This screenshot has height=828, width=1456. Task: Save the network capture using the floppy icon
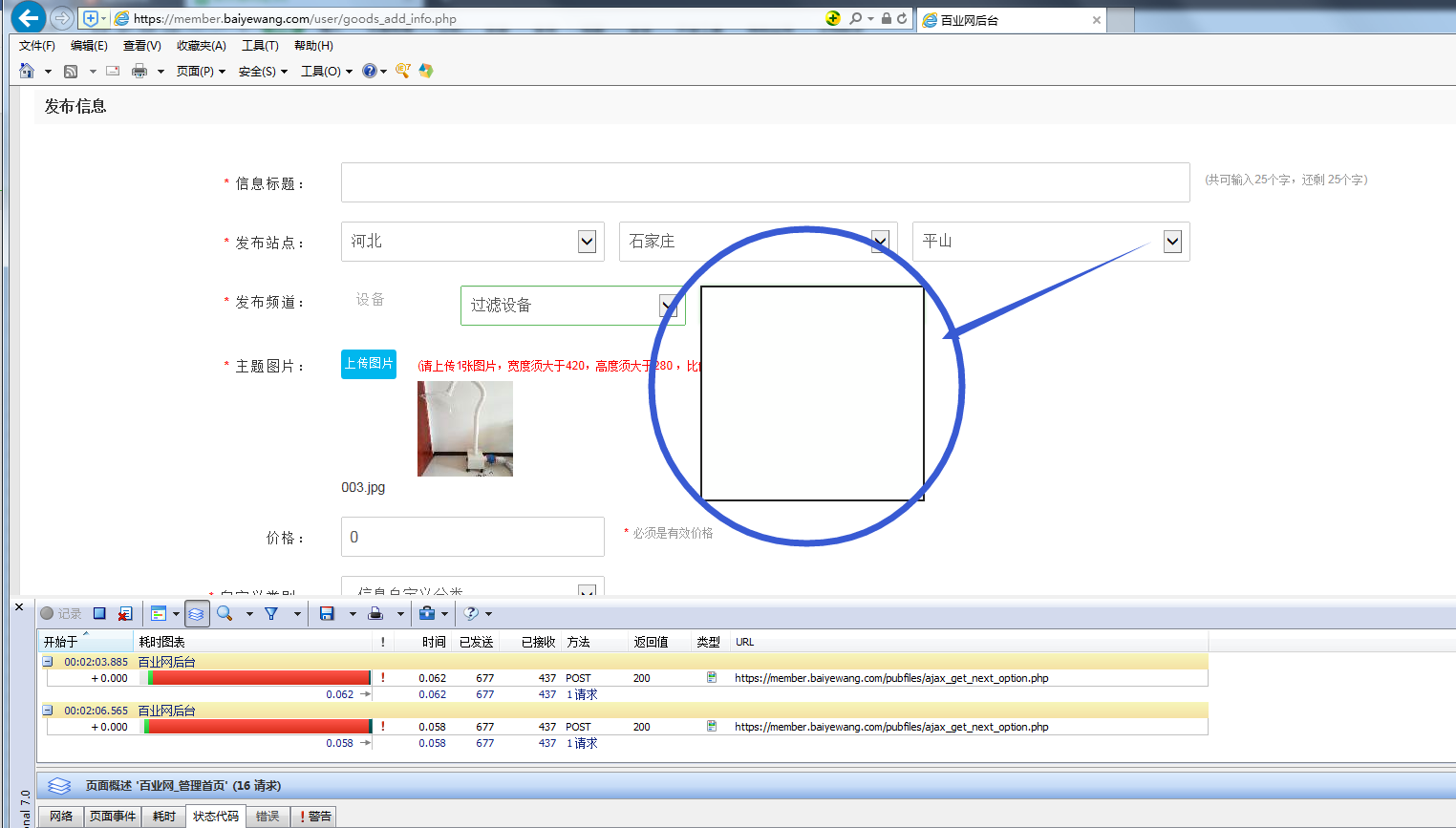(x=327, y=613)
